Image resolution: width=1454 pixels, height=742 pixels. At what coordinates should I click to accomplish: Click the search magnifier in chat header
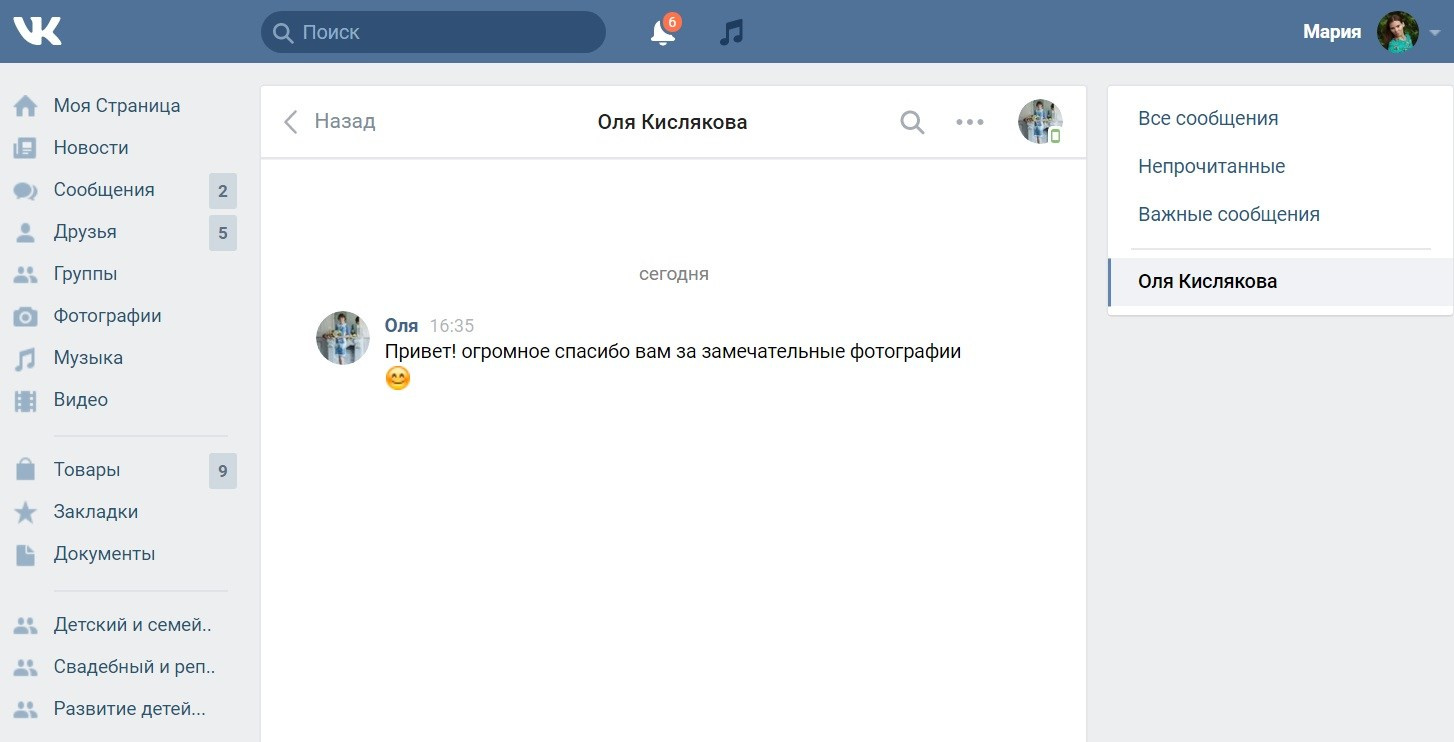pyautogui.click(x=912, y=122)
